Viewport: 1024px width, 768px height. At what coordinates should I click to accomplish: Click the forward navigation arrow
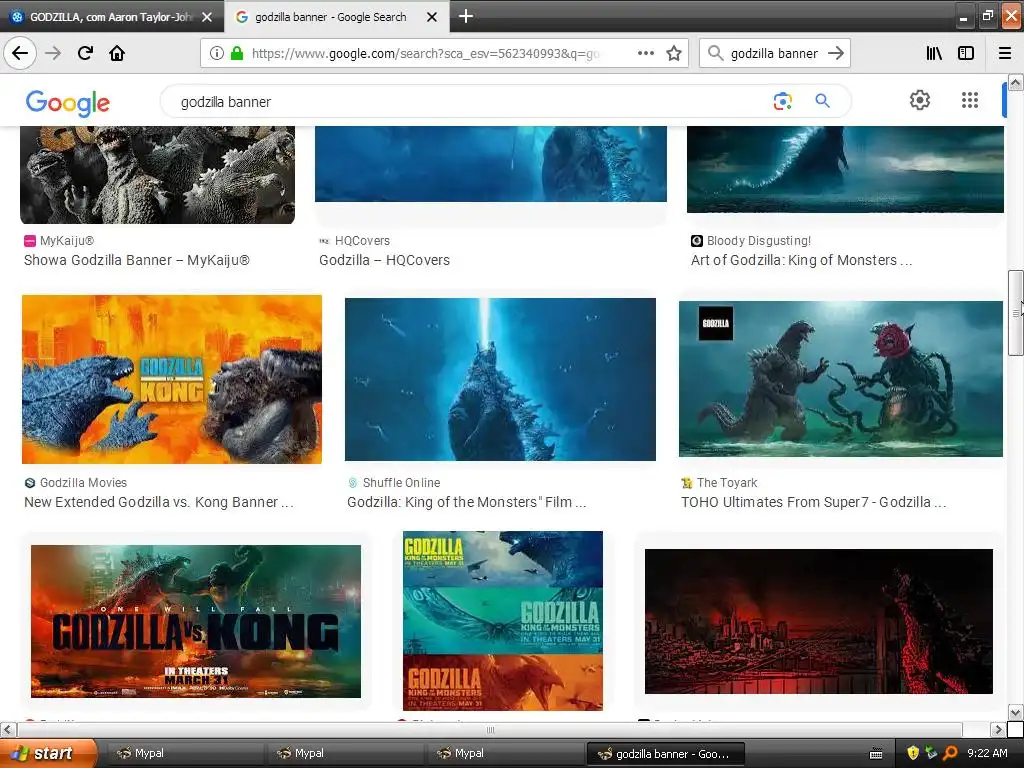point(53,53)
